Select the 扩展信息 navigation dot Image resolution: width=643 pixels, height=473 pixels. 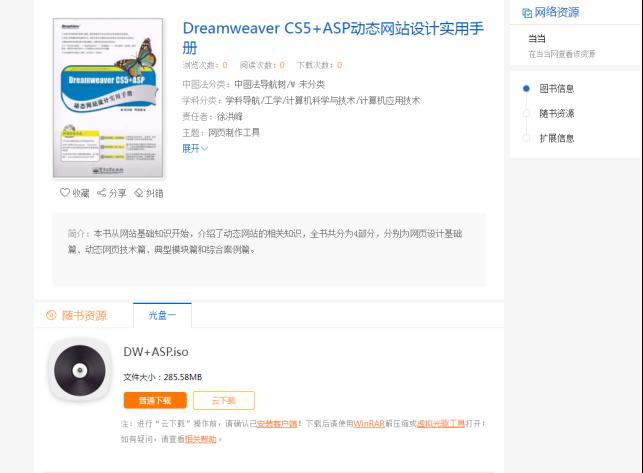526,138
